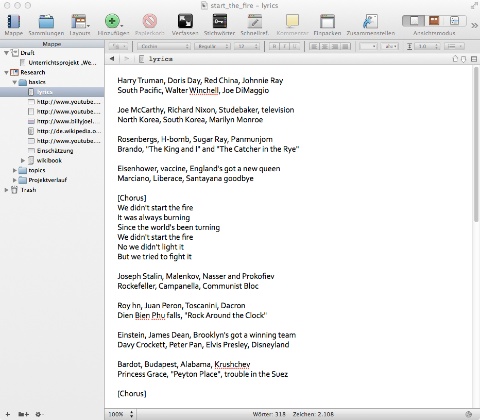This screenshot has width=480, height=420.
Task: Go forward in editor history
Action: tap(126, 59)
